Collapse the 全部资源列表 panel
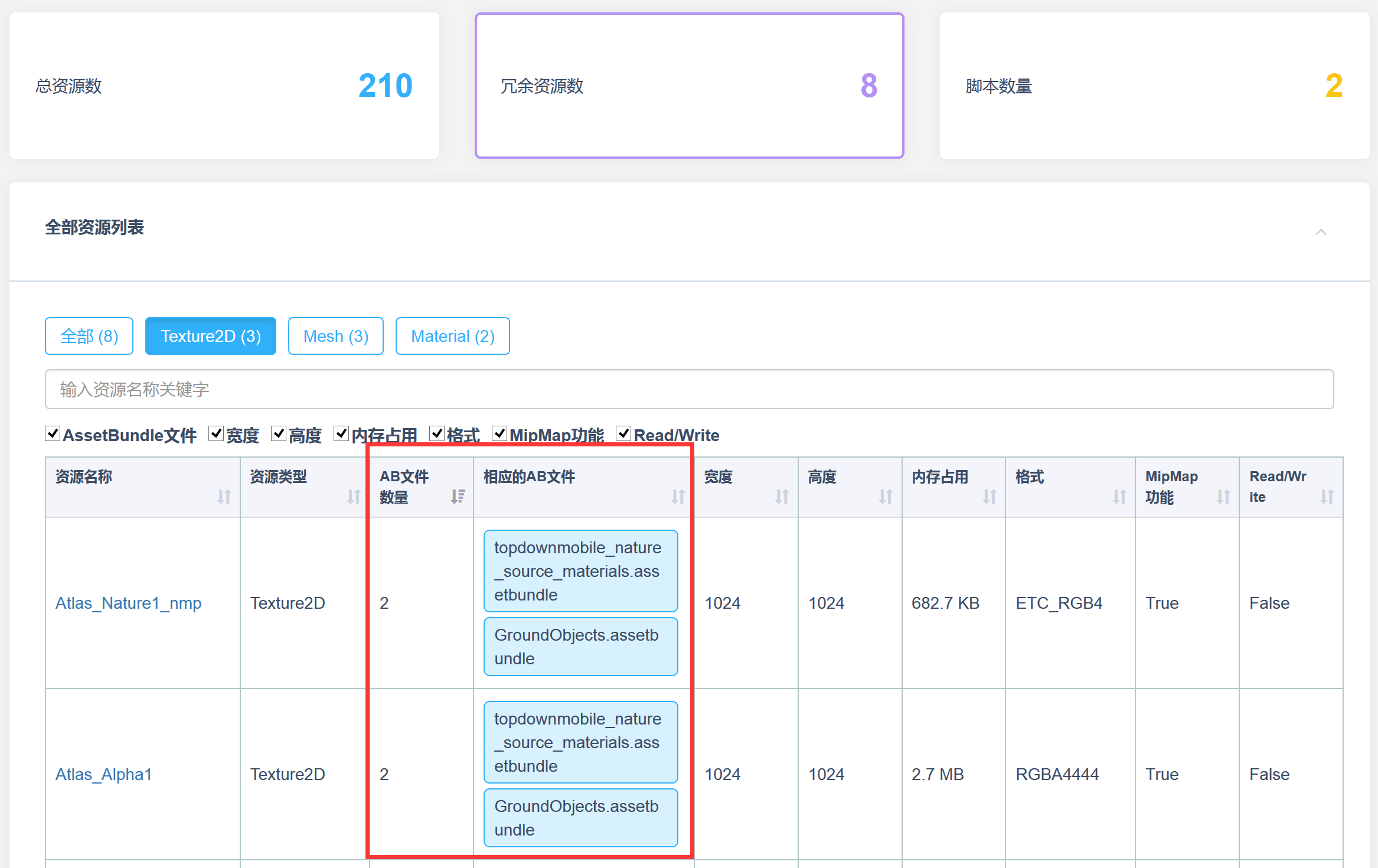This screenshot has width=1378, height=868. pos(1321,232)
